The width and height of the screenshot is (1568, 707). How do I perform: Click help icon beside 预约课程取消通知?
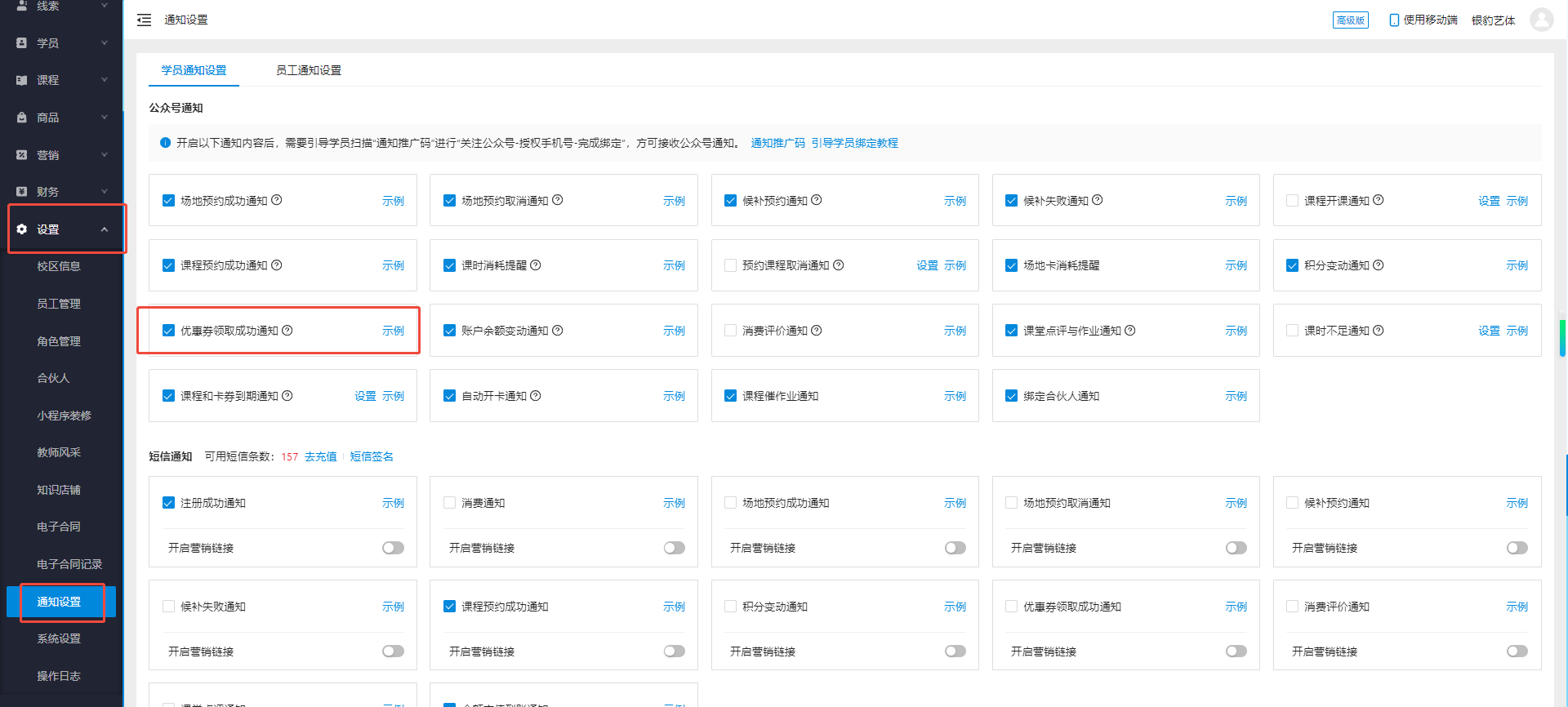839,265
